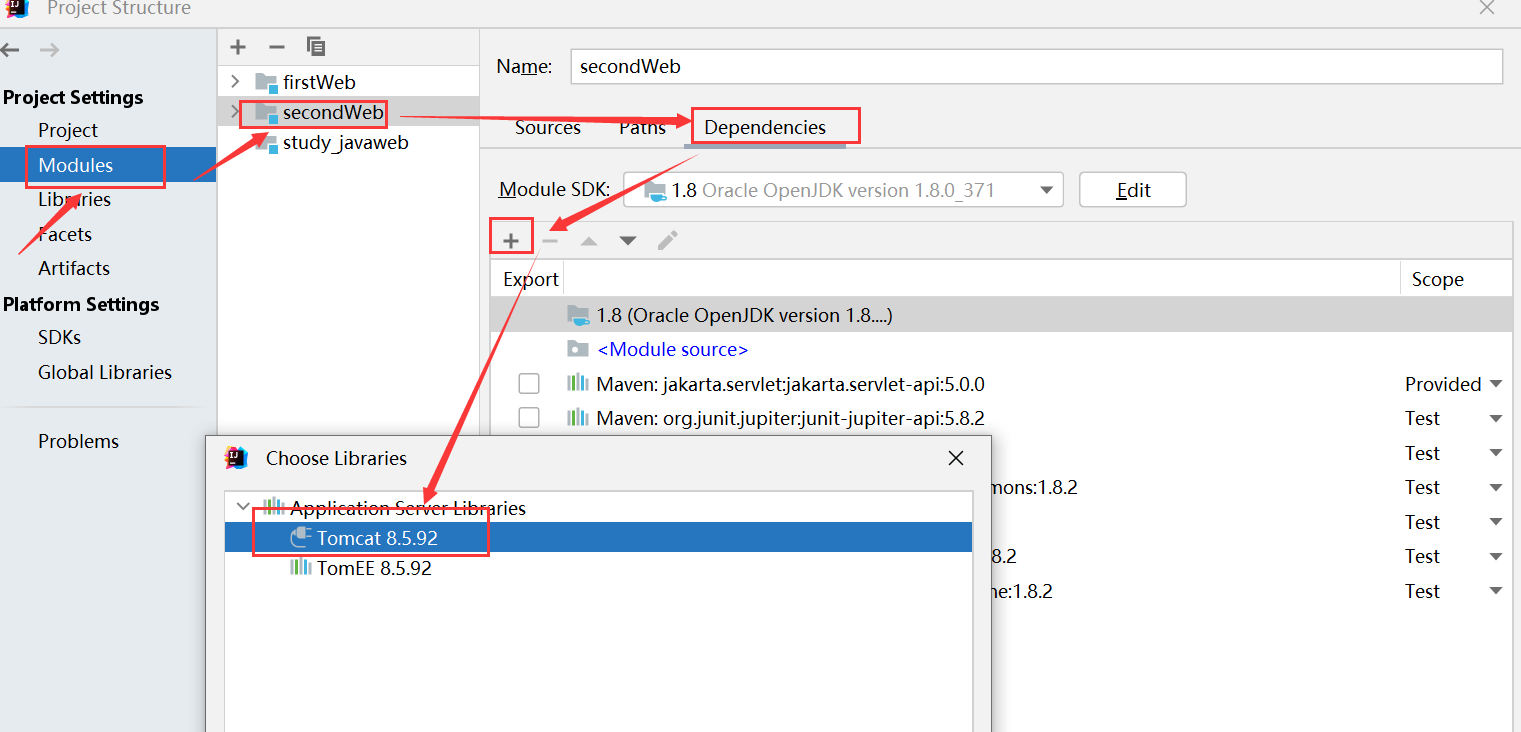The height and width of the screenshot is (732, 1521).
Task: Click the Module source folder icon
Action: 578,349
